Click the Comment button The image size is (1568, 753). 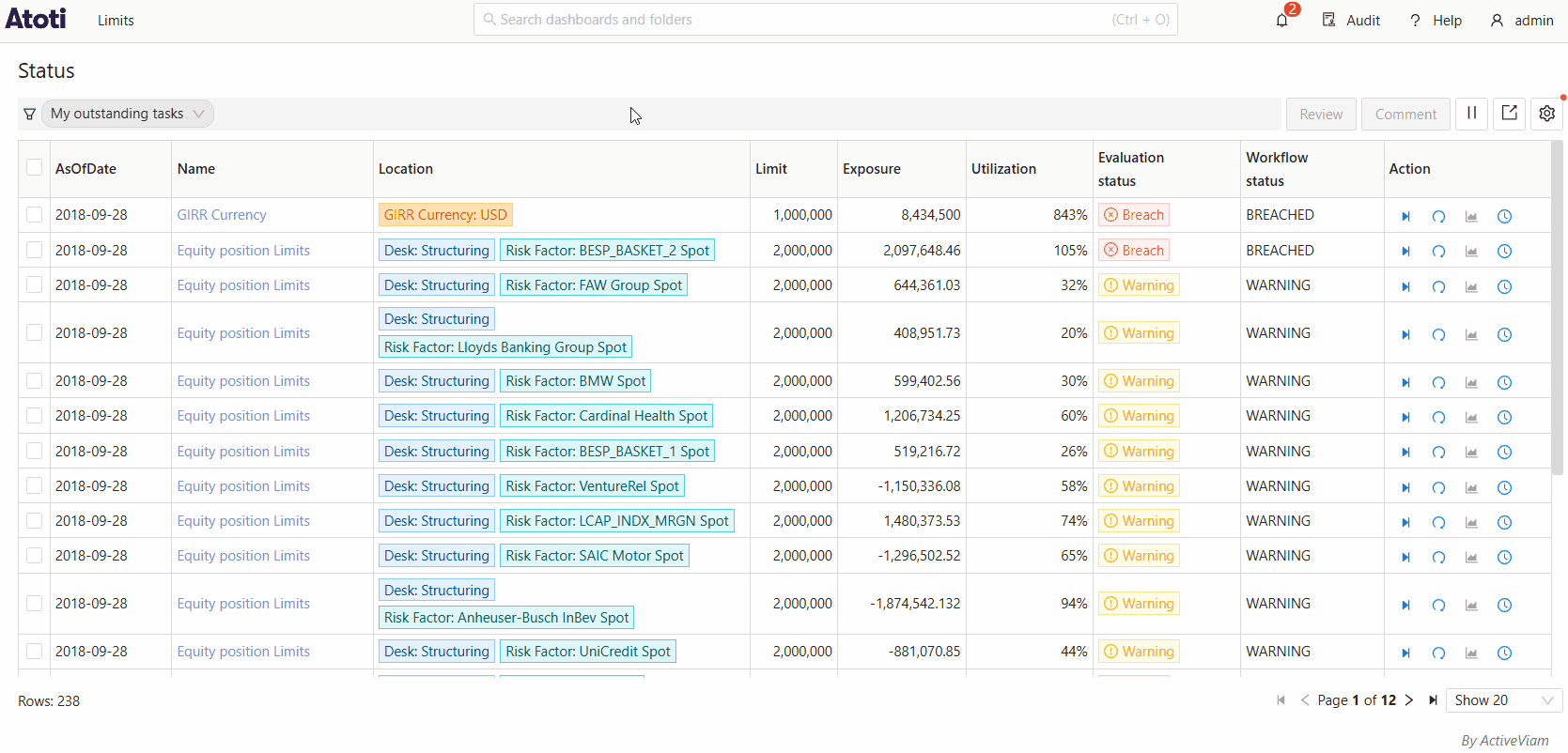click(x=1405, y=114)
